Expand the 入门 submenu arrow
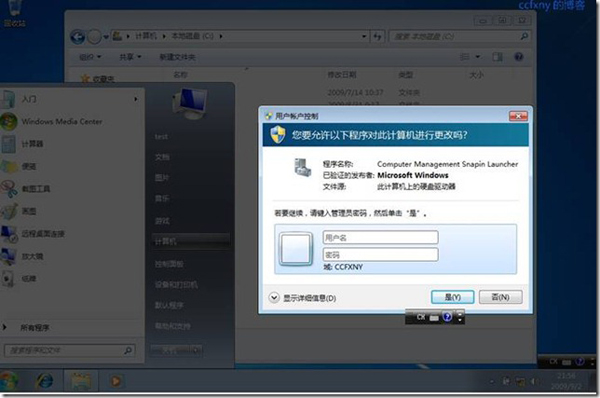This screenshot has height=398, width=600. tap(135, 99)
